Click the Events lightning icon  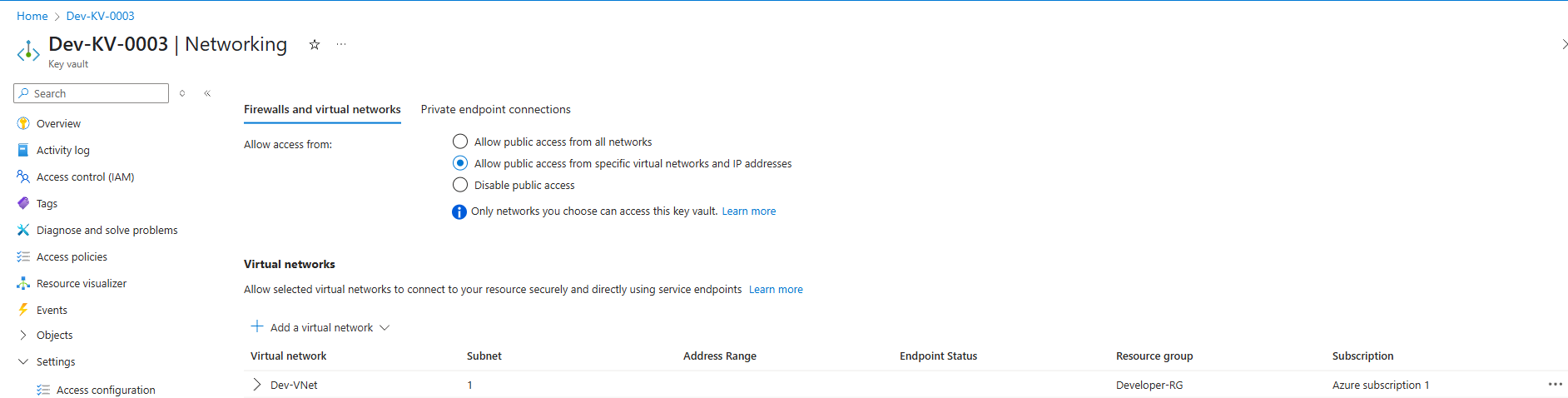pos(23,310)
